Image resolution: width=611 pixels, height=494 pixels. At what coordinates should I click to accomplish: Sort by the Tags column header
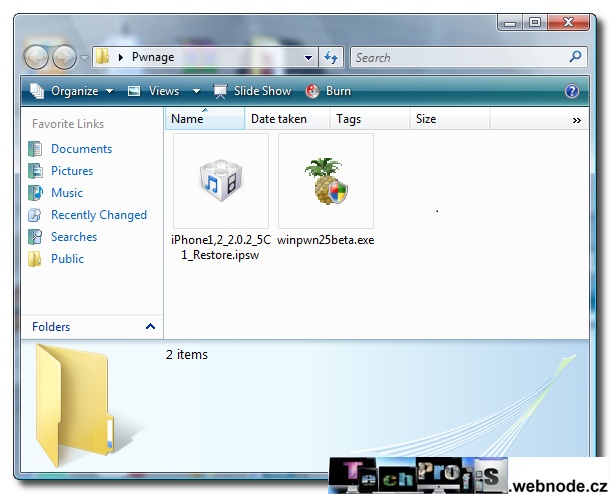click(370, 118)
